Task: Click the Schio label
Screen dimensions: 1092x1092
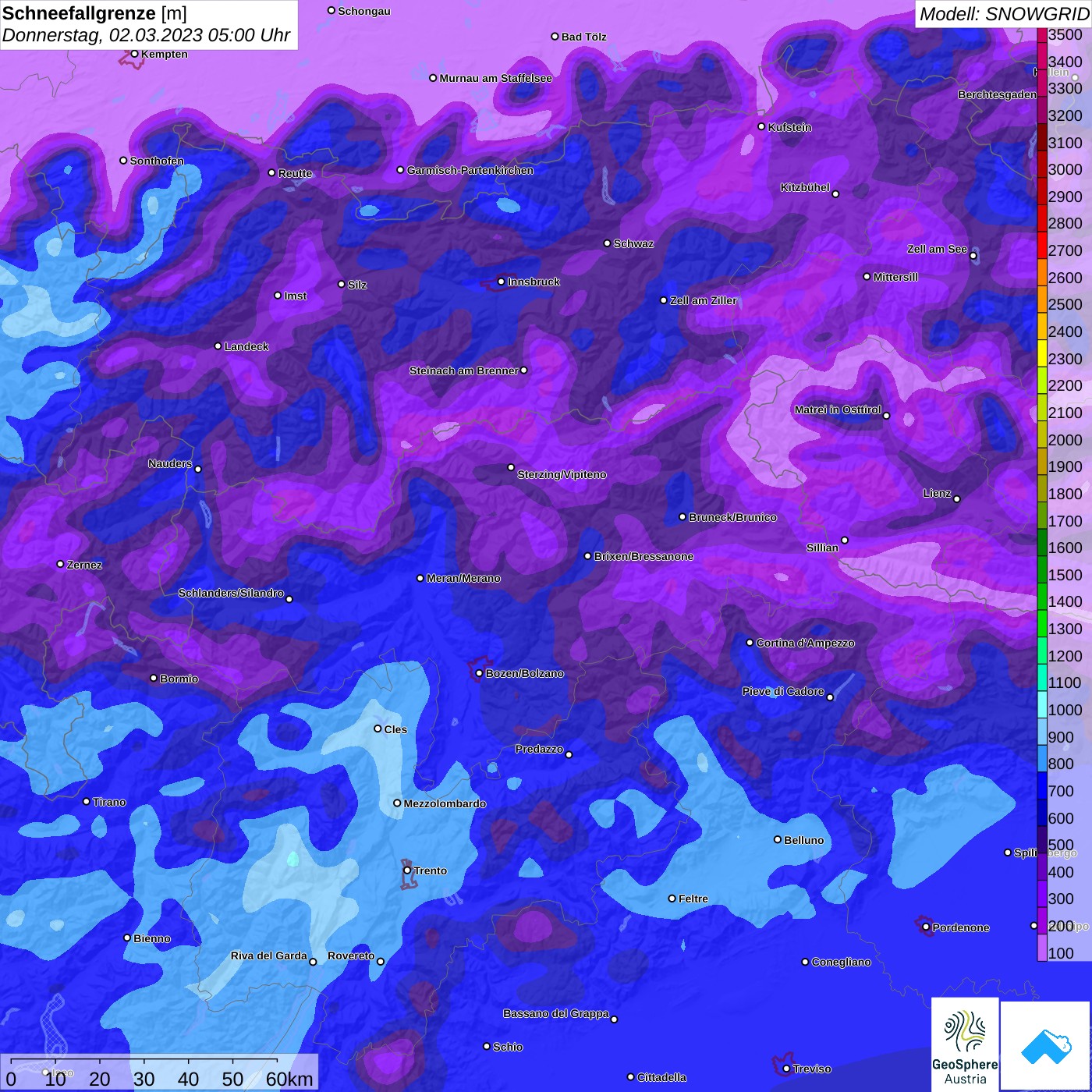Action: 508,1047
